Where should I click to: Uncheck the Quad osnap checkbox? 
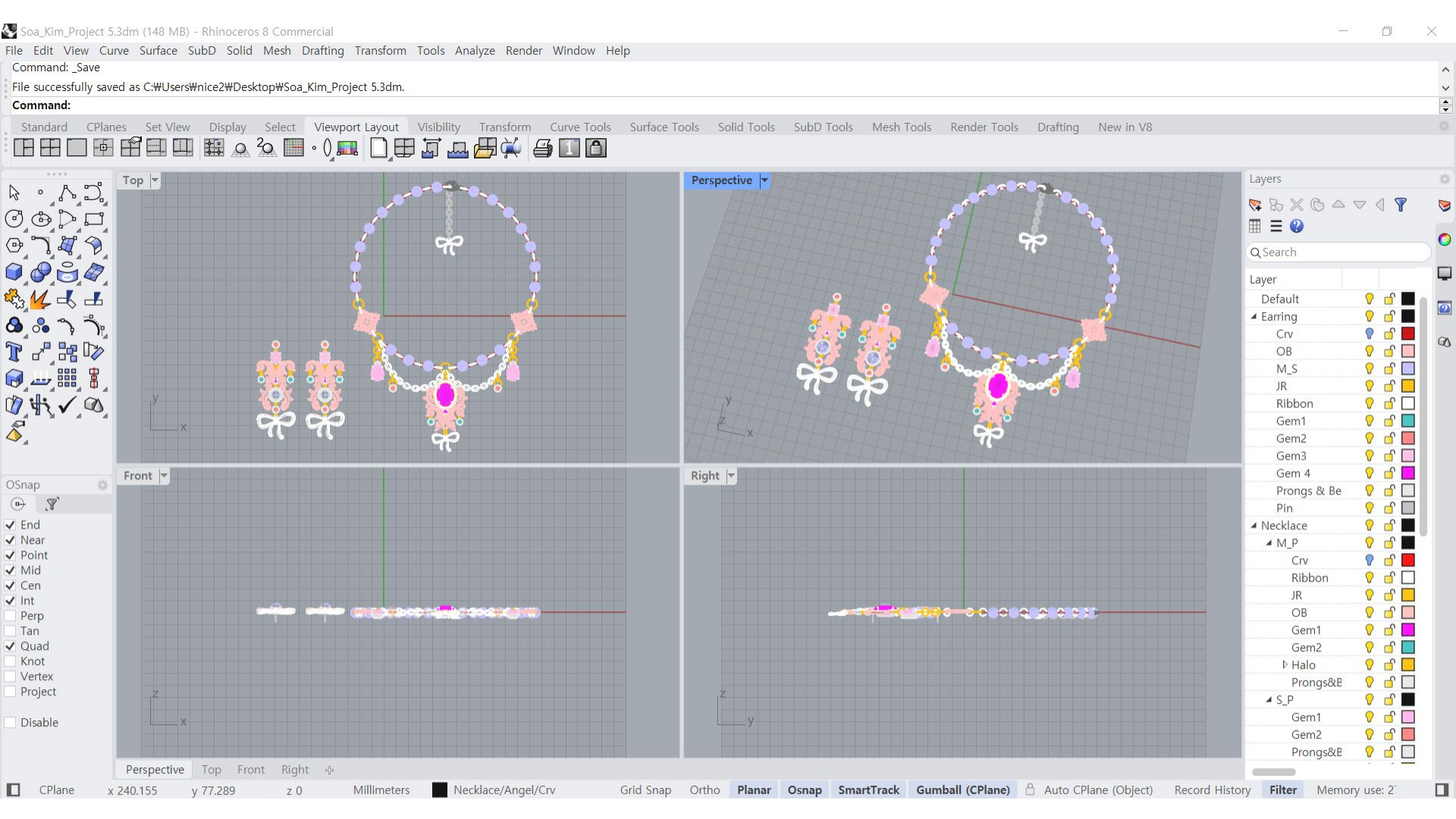[x=10, y=646]
